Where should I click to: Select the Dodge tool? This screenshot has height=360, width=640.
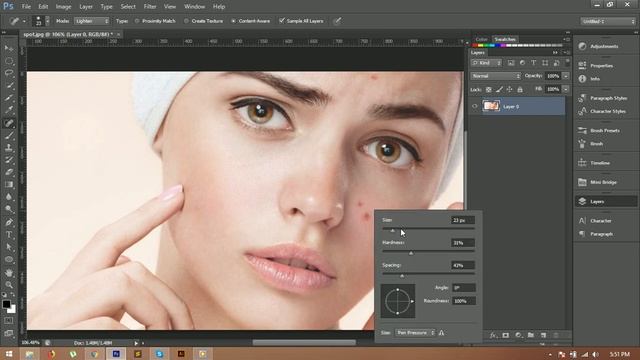point(9,209)
